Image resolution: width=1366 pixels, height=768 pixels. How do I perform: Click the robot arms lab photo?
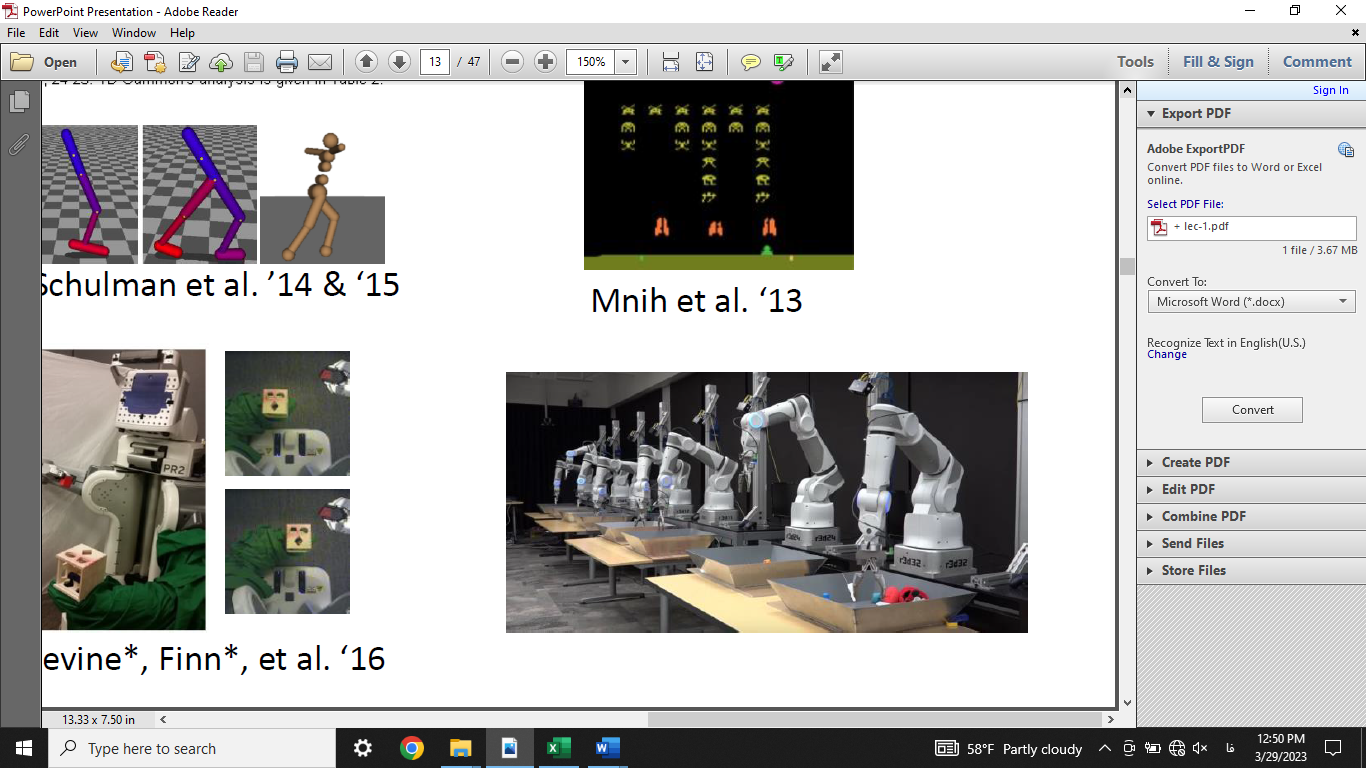[767, 502]
